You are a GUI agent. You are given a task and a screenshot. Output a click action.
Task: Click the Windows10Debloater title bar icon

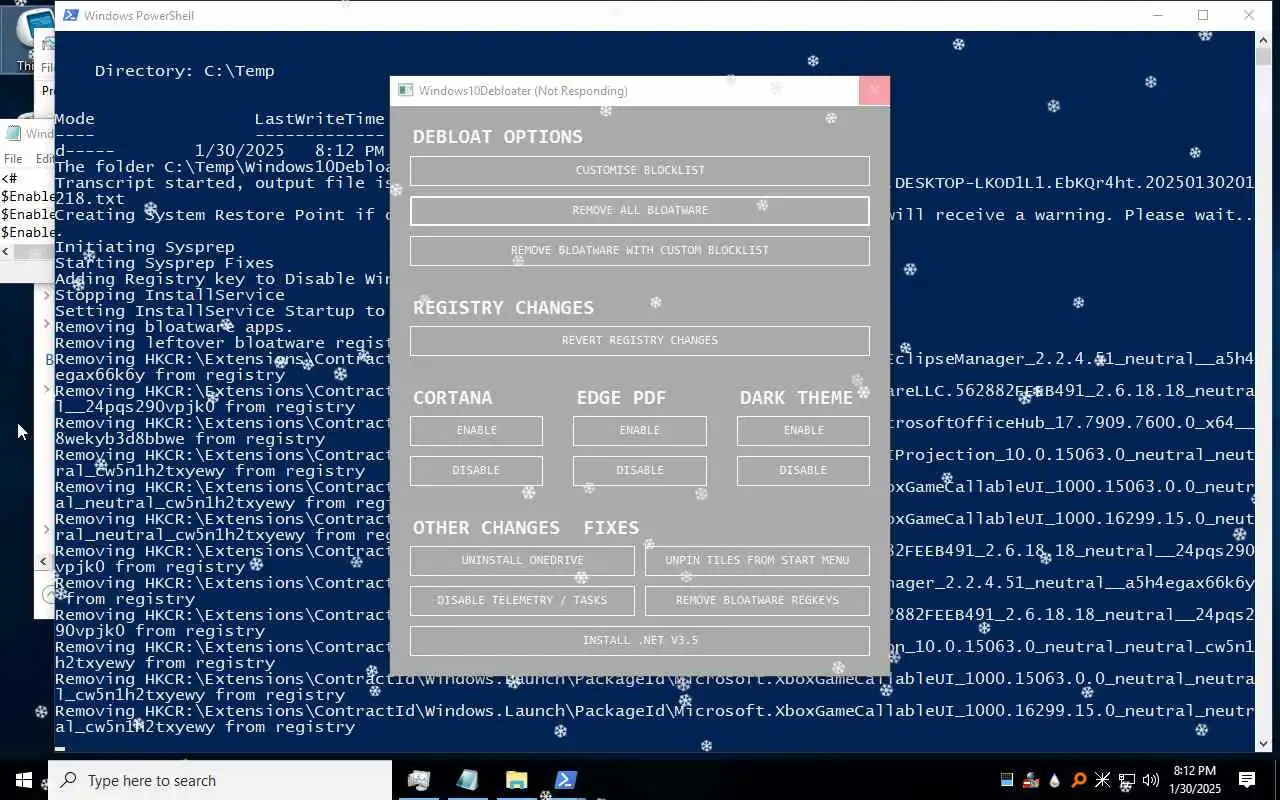pos(405,91)
